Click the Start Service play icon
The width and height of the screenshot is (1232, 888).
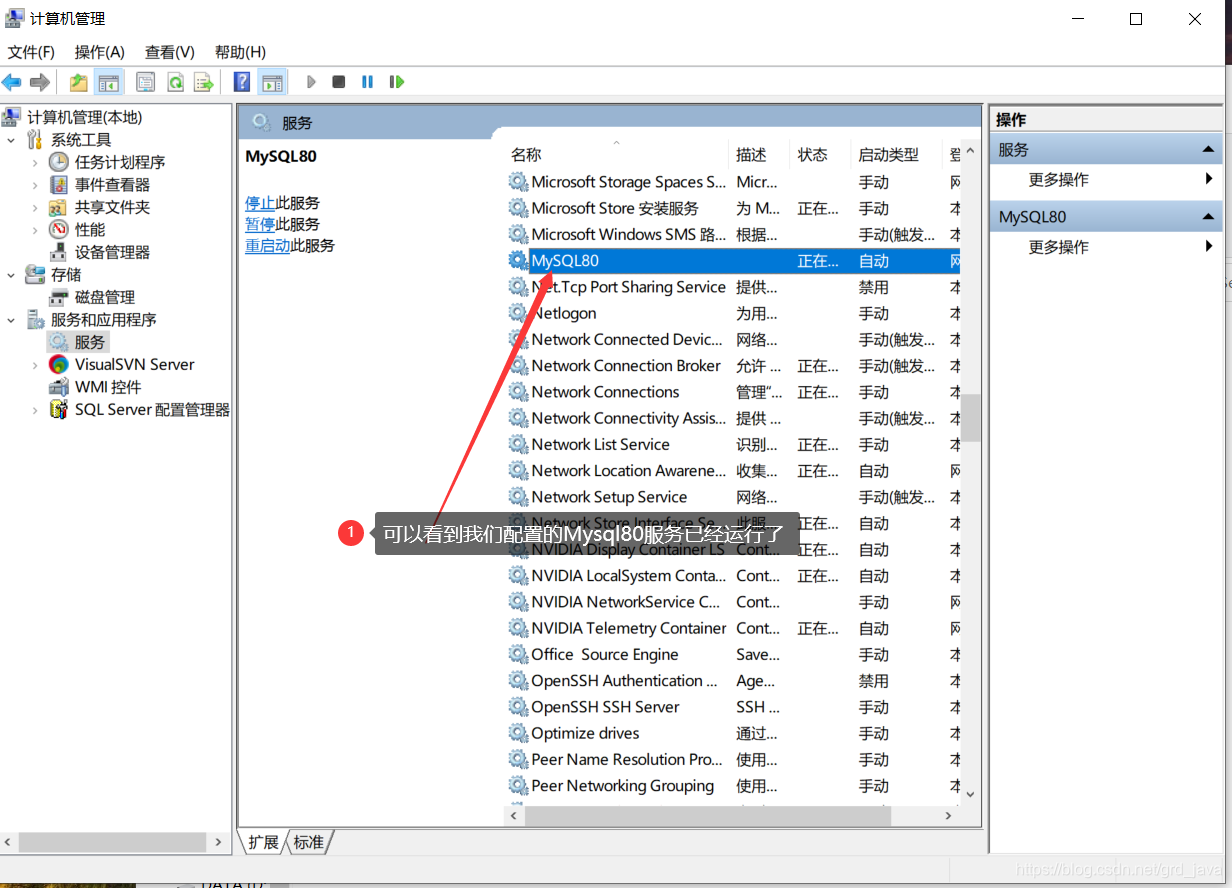pos(311,82)
